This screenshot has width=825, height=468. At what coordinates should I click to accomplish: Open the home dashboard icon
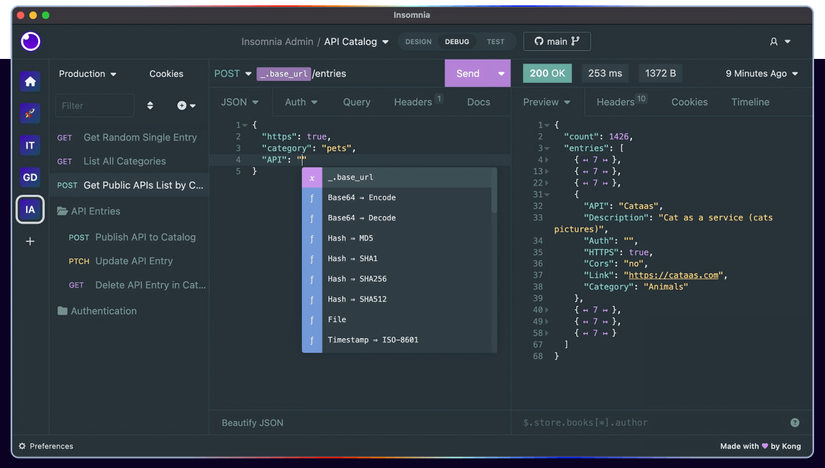pos(30,82)
